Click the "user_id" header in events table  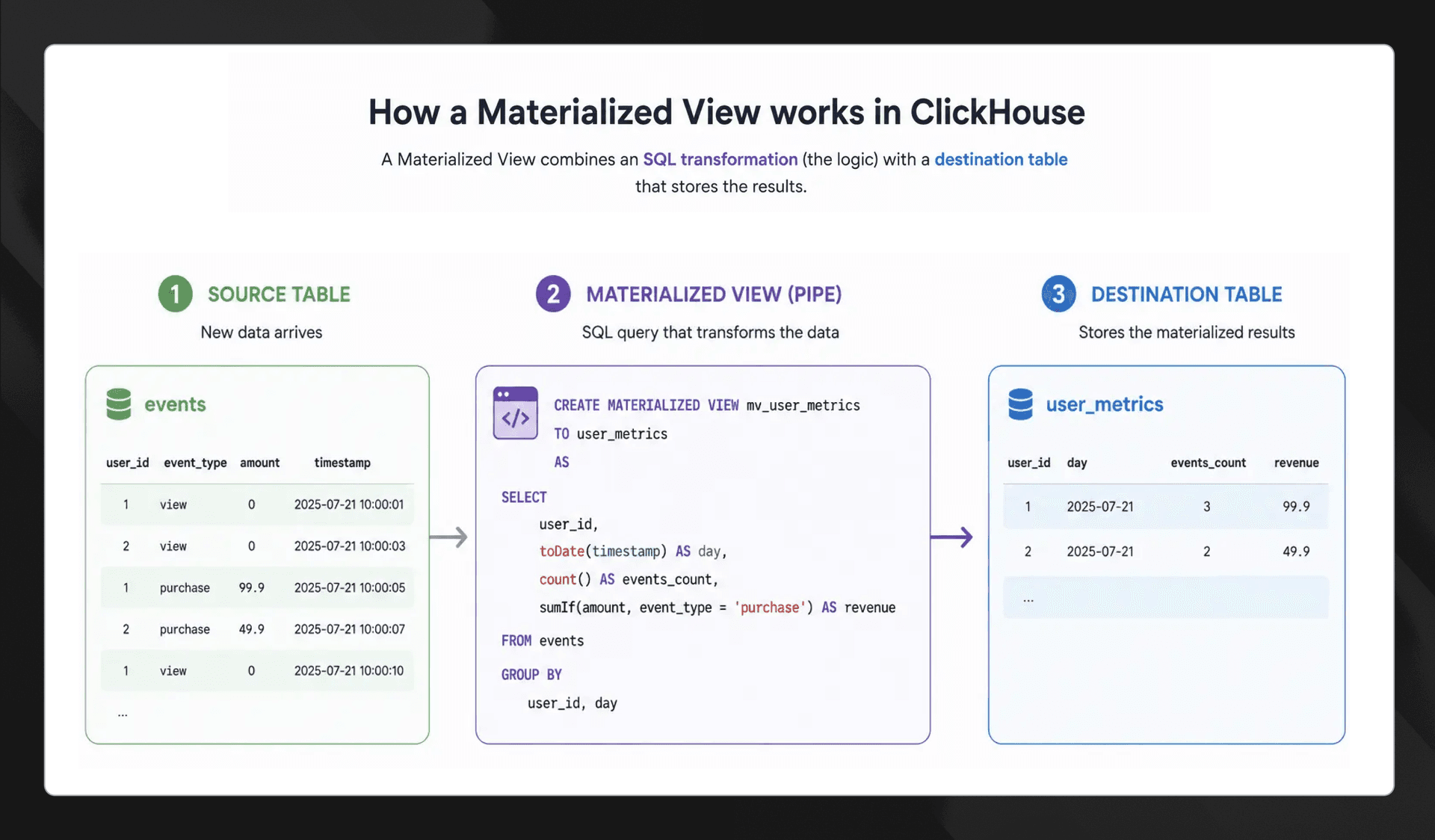pyautogui.click(x=128, y=463)
